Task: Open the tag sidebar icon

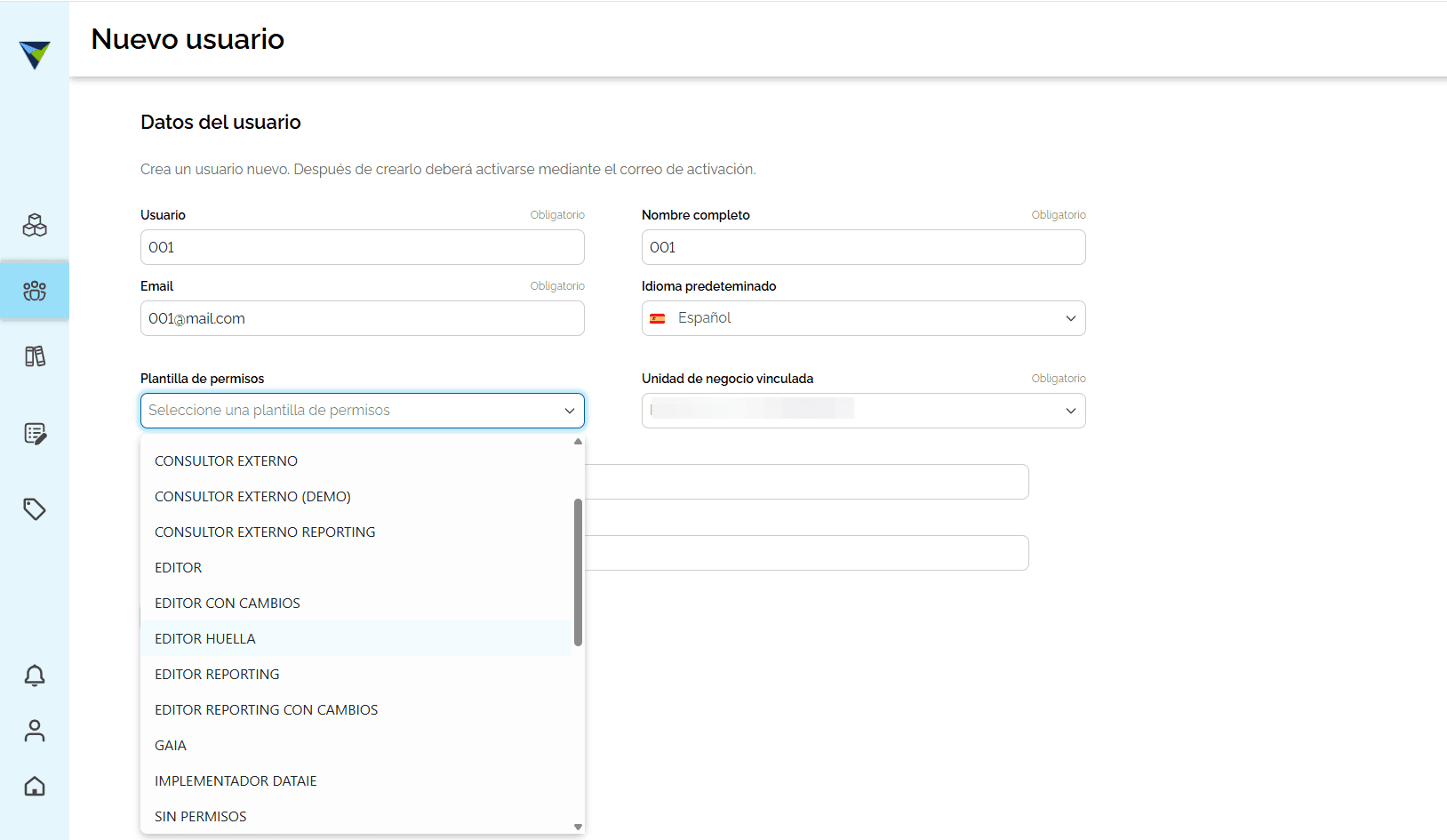Action: click(x=35, y=509)
